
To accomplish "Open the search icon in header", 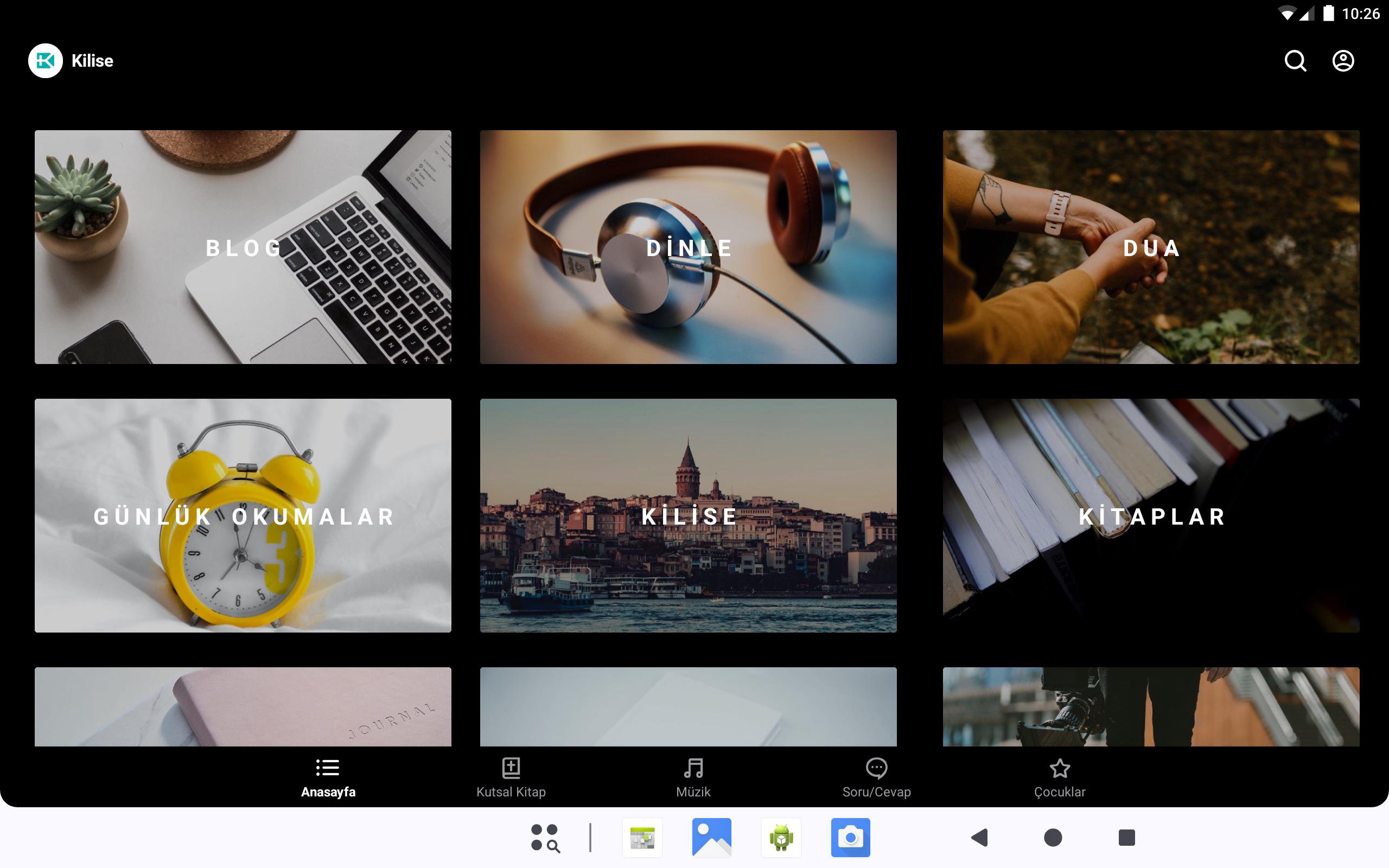I will click(x=1295, y=61).
